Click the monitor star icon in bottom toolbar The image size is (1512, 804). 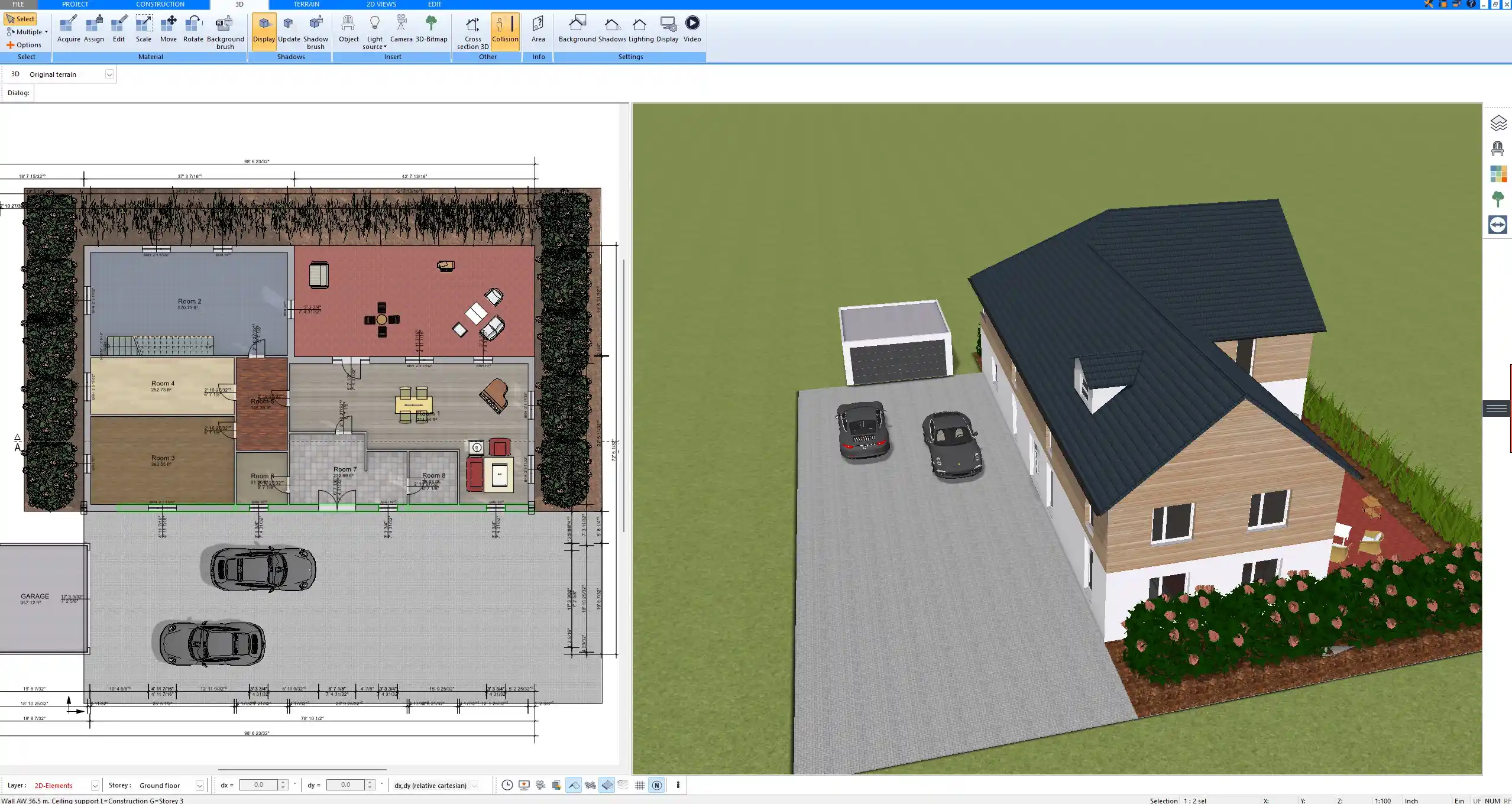click(x=524, y=785)
